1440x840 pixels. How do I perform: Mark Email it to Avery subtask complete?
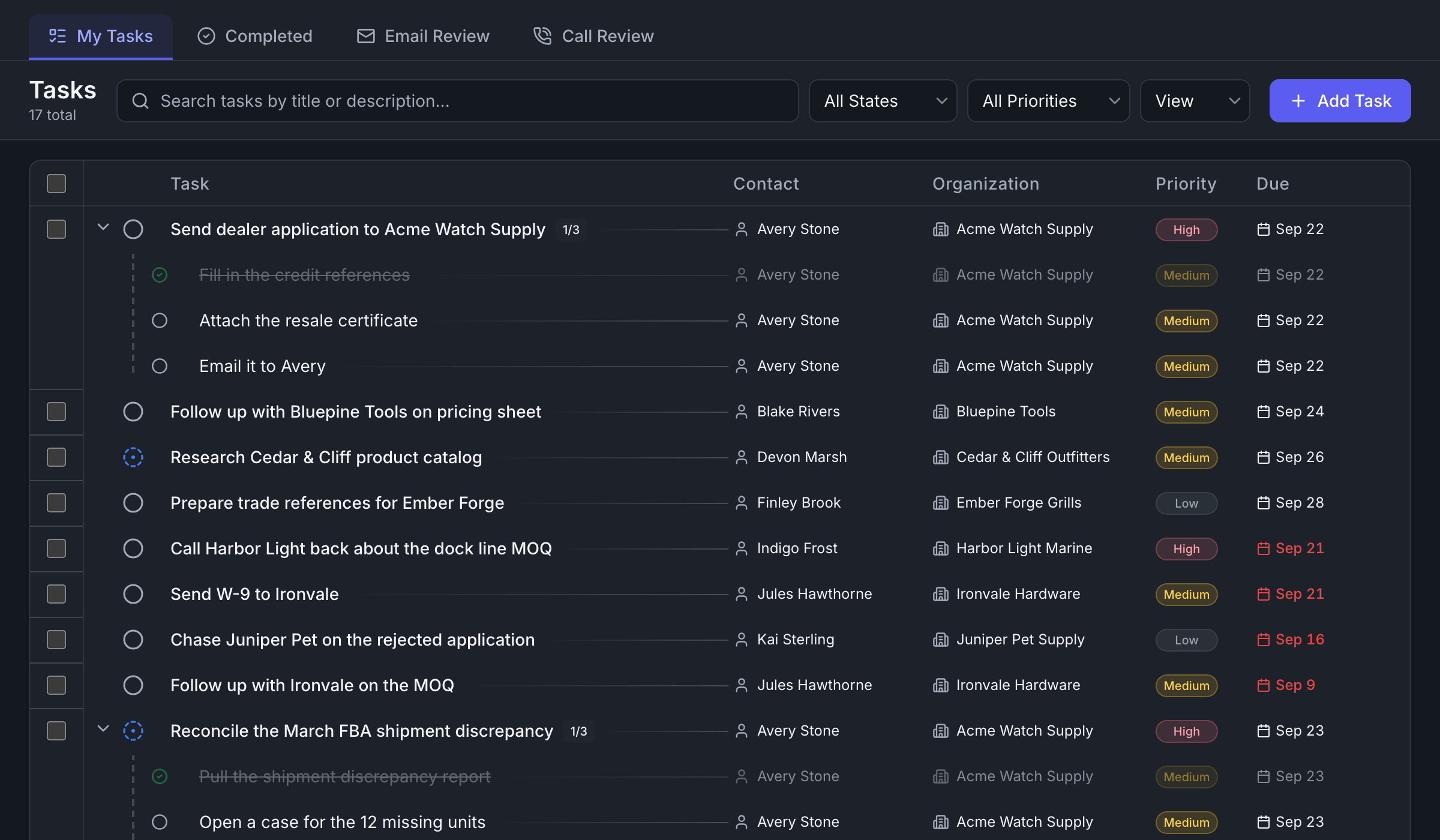point(160,366)
